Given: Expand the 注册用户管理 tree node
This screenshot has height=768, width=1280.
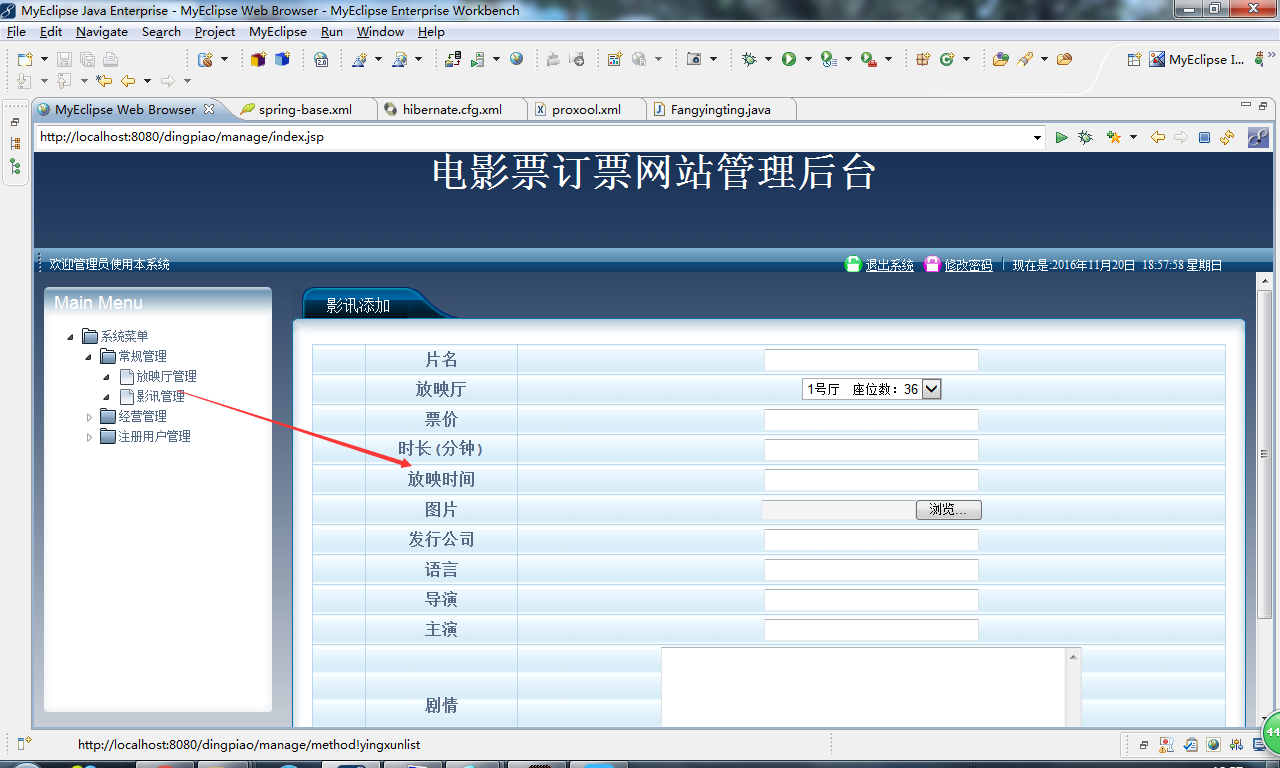Looking at the screenshot, I should [x=88, y=437].
